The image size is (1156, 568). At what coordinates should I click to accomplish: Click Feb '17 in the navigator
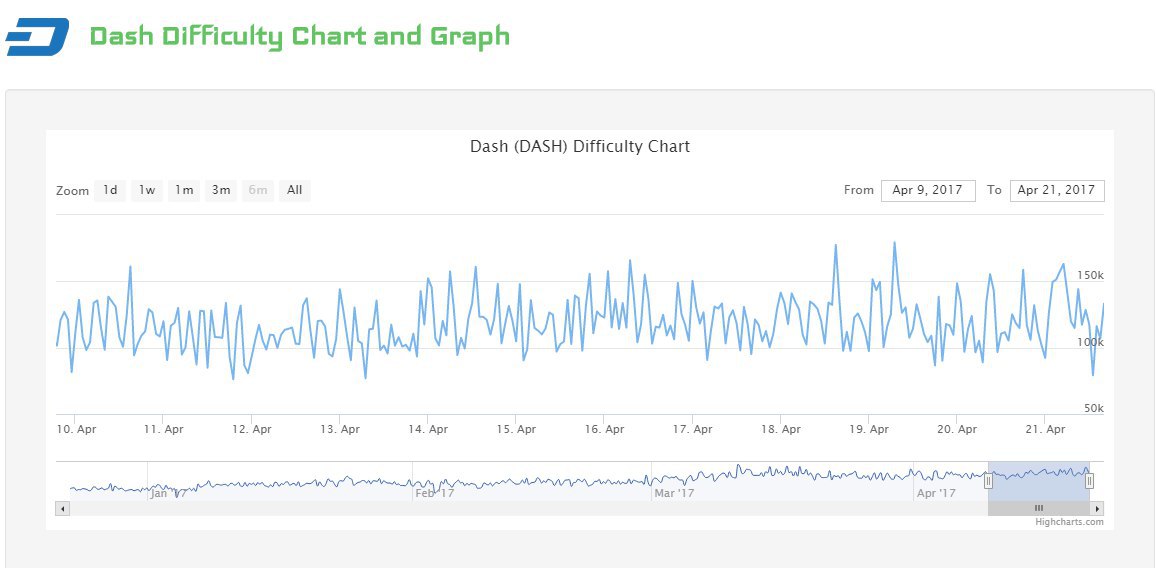(434, 493)
